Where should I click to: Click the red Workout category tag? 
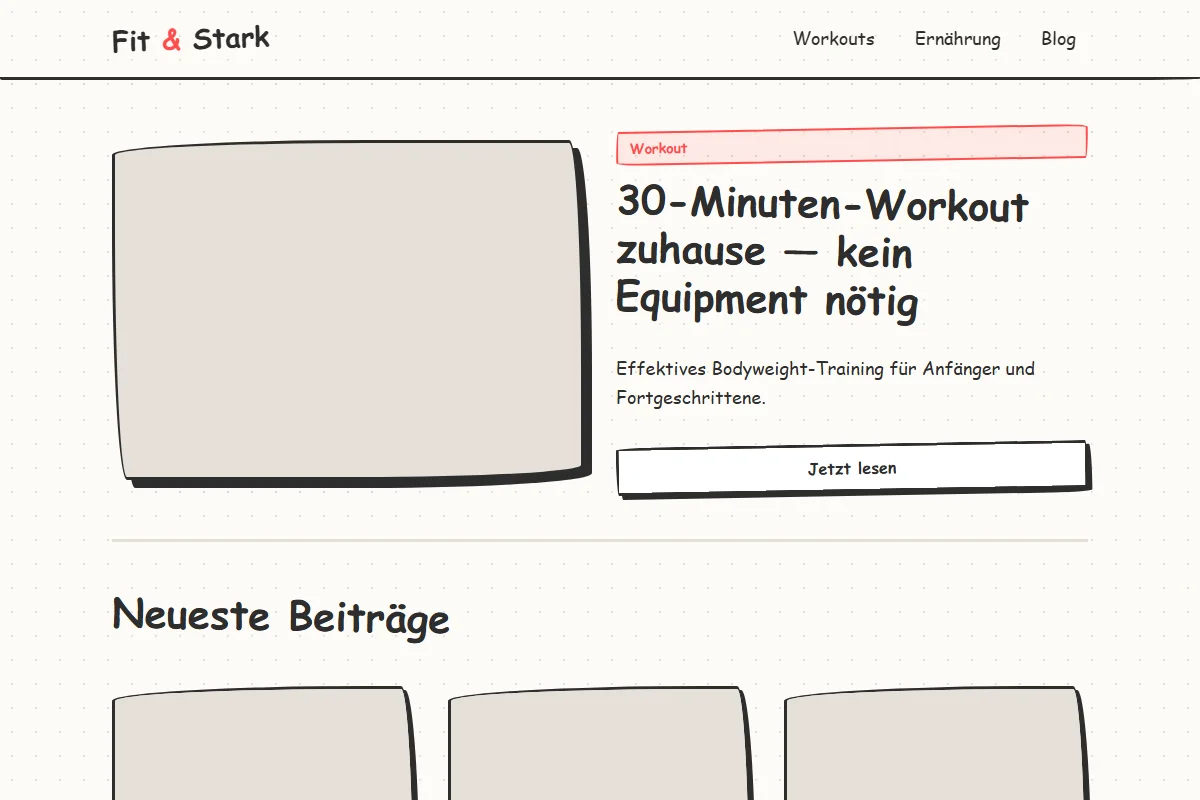point(852,147)
